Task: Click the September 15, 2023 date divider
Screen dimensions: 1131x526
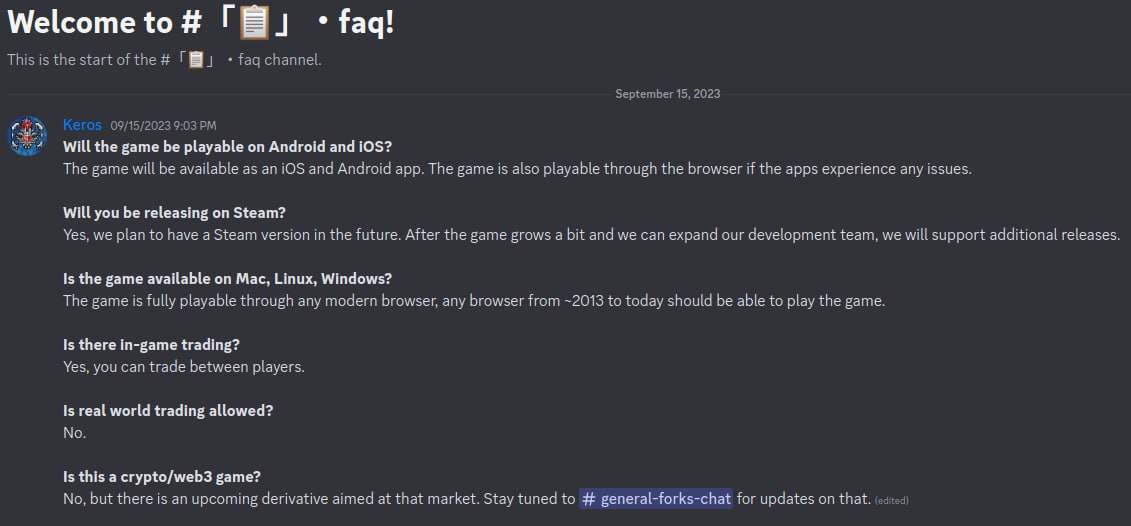Action: [667, 94]
